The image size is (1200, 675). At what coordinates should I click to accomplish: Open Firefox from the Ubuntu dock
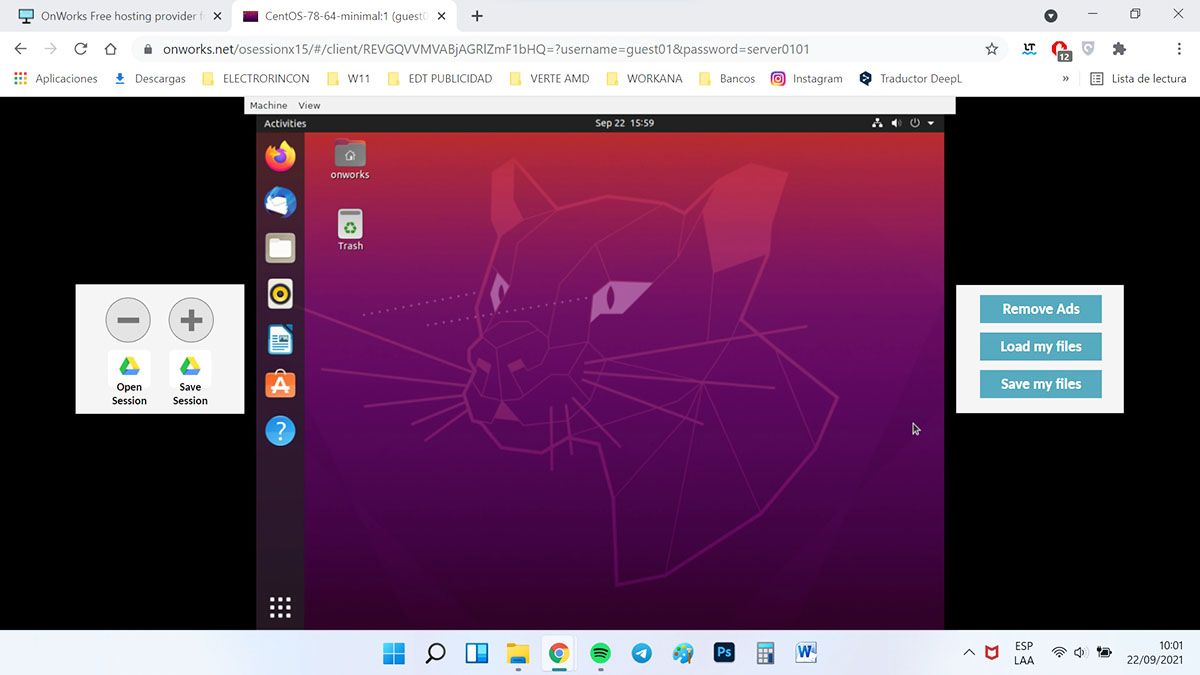[x=281, y=156]
